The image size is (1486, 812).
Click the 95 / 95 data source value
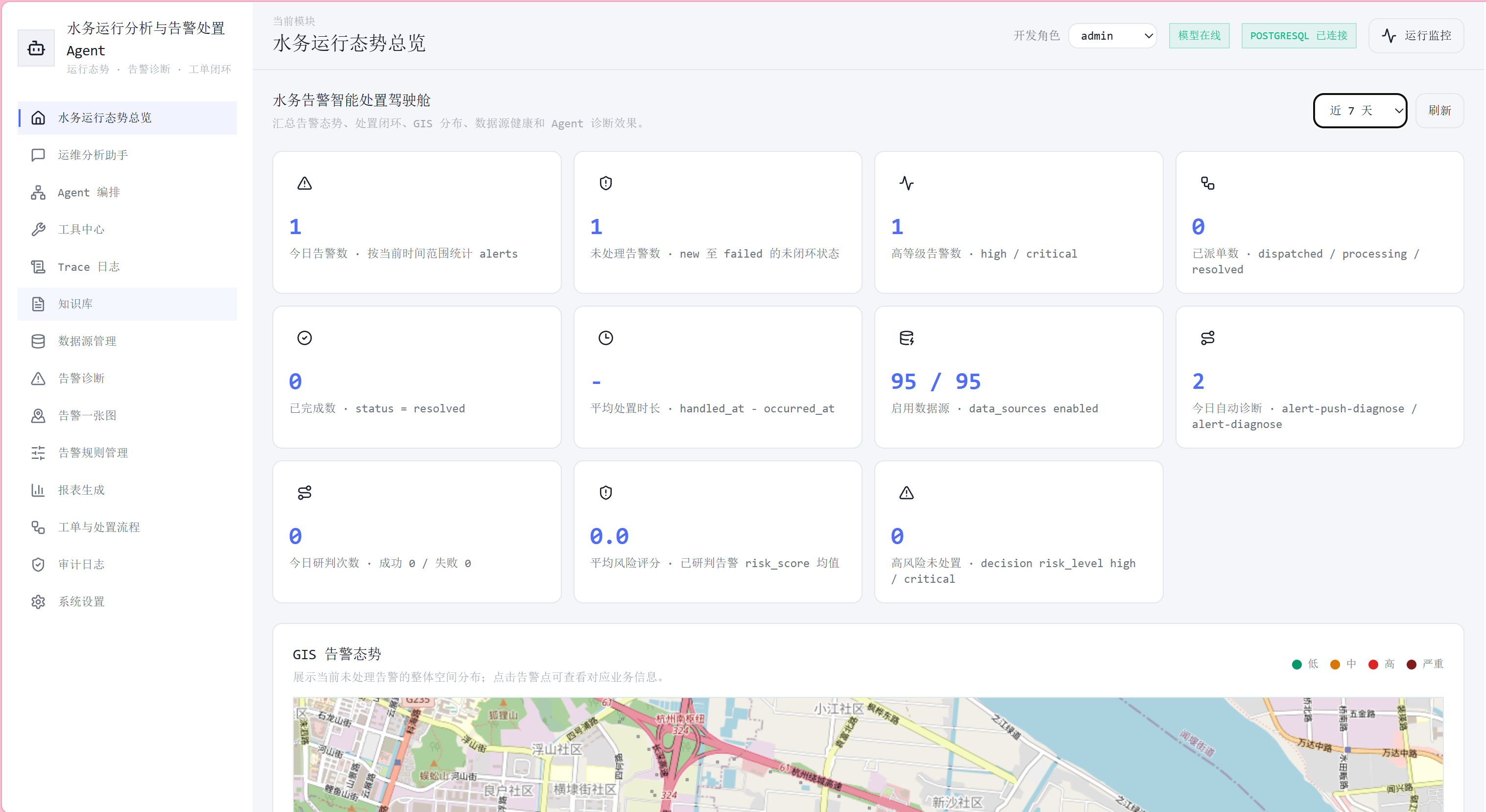pyautogui.click(x=935, y=381)
